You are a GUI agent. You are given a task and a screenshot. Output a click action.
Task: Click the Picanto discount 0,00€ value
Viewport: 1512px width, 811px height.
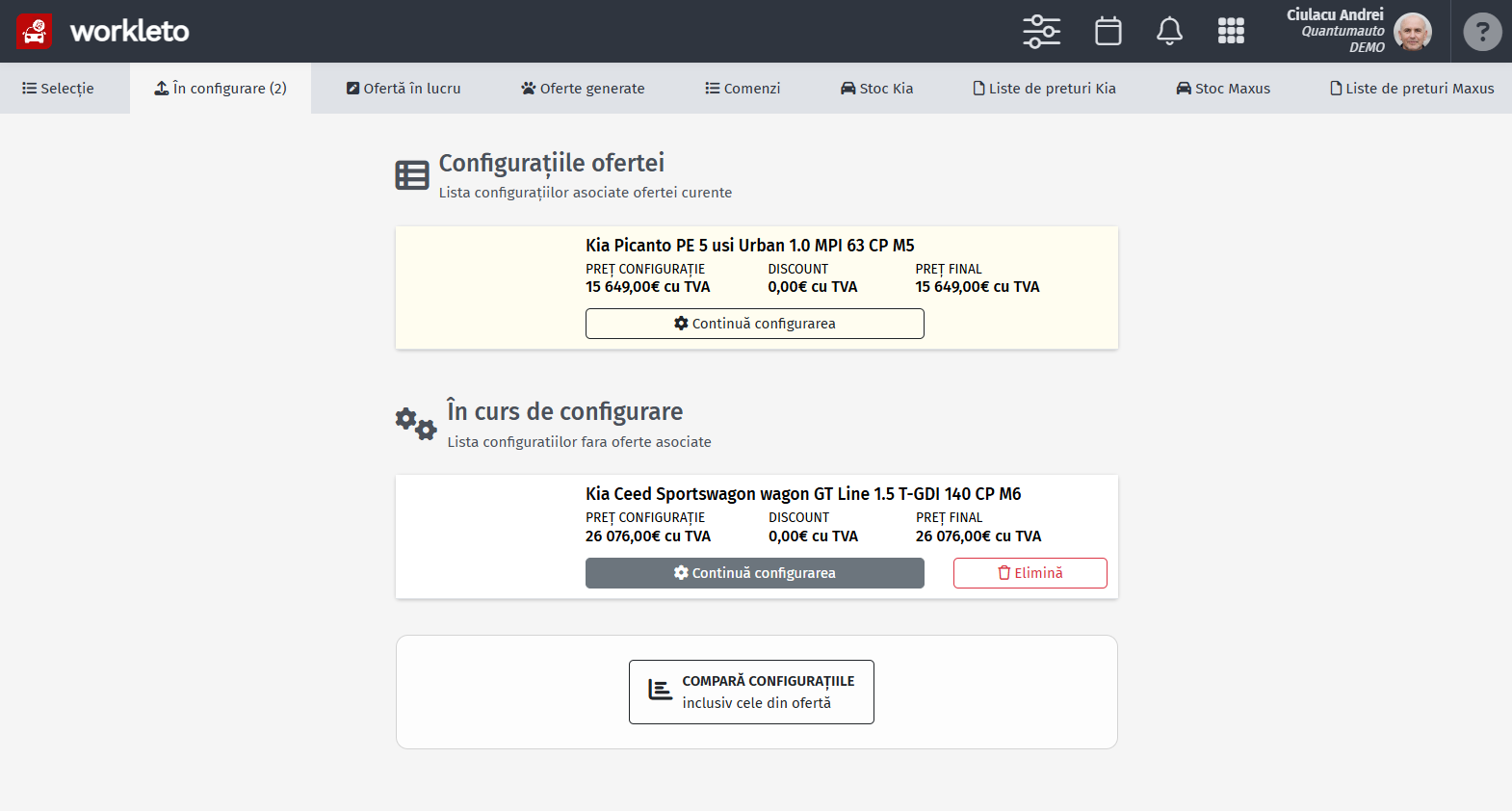click(813, 287)
